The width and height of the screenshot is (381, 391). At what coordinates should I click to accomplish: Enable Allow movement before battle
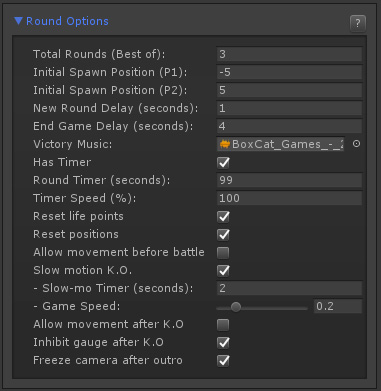[x=223, y=252]
